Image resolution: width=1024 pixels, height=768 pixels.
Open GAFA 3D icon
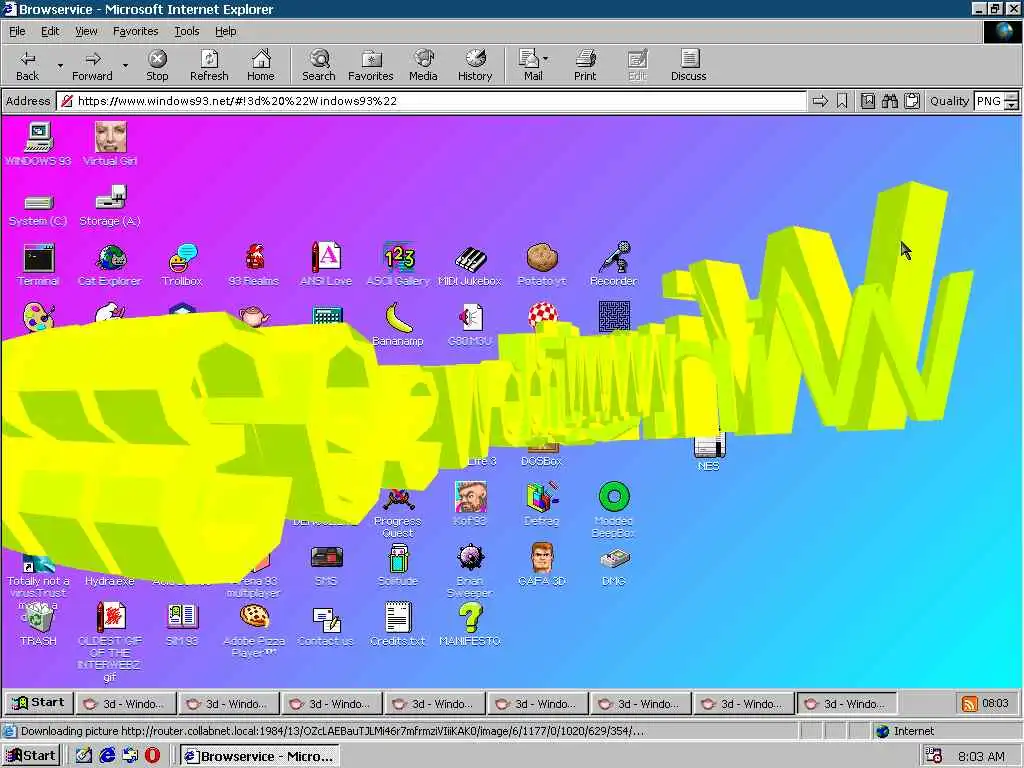pos(541,566)
